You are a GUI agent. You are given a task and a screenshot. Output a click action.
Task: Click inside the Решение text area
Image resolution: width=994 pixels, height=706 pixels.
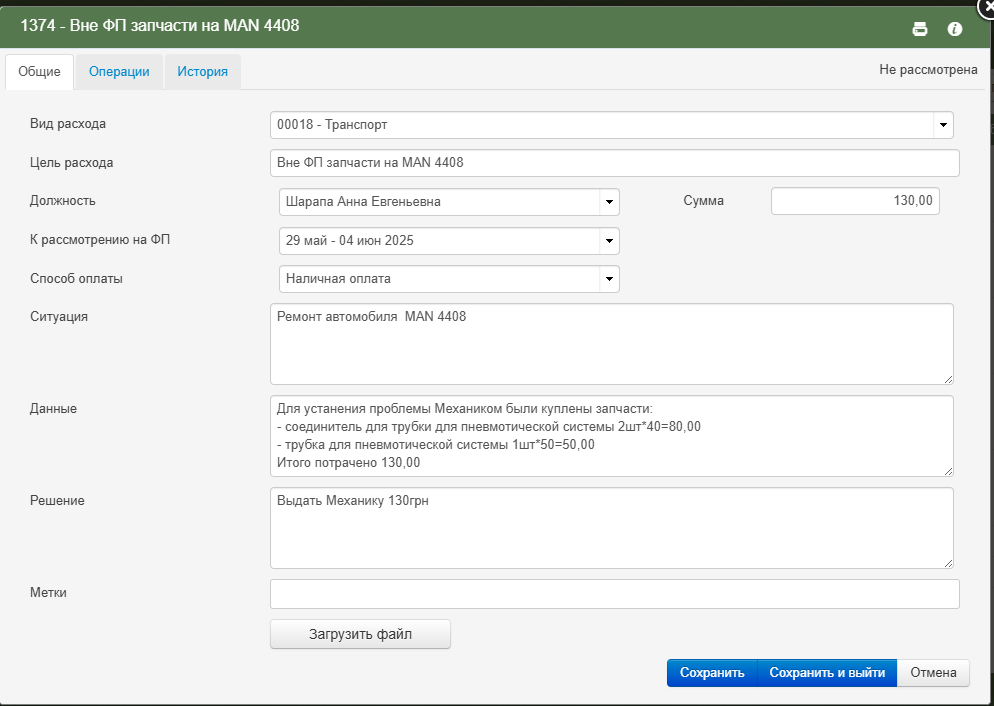[x=612, y=528]
